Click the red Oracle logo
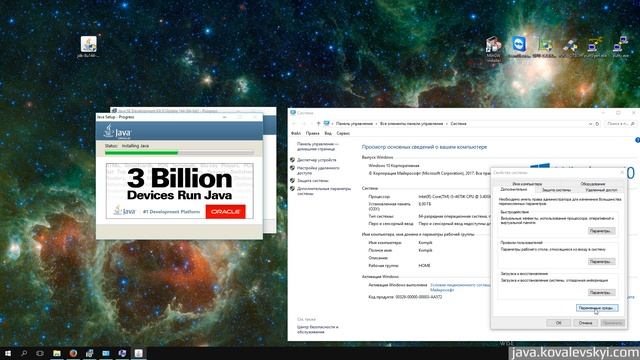640x360 pixels. click(225, 211)
